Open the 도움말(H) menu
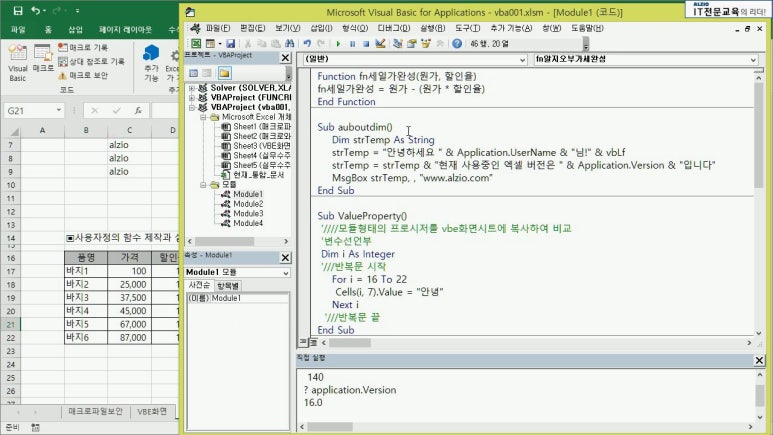Image resolution: width=773 pixels, height=435 pixels. (x=587, y=28)
